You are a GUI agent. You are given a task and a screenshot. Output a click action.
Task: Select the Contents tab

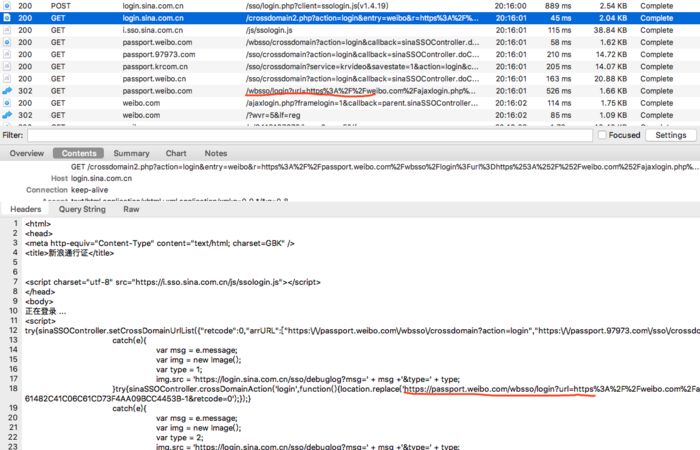79,153
